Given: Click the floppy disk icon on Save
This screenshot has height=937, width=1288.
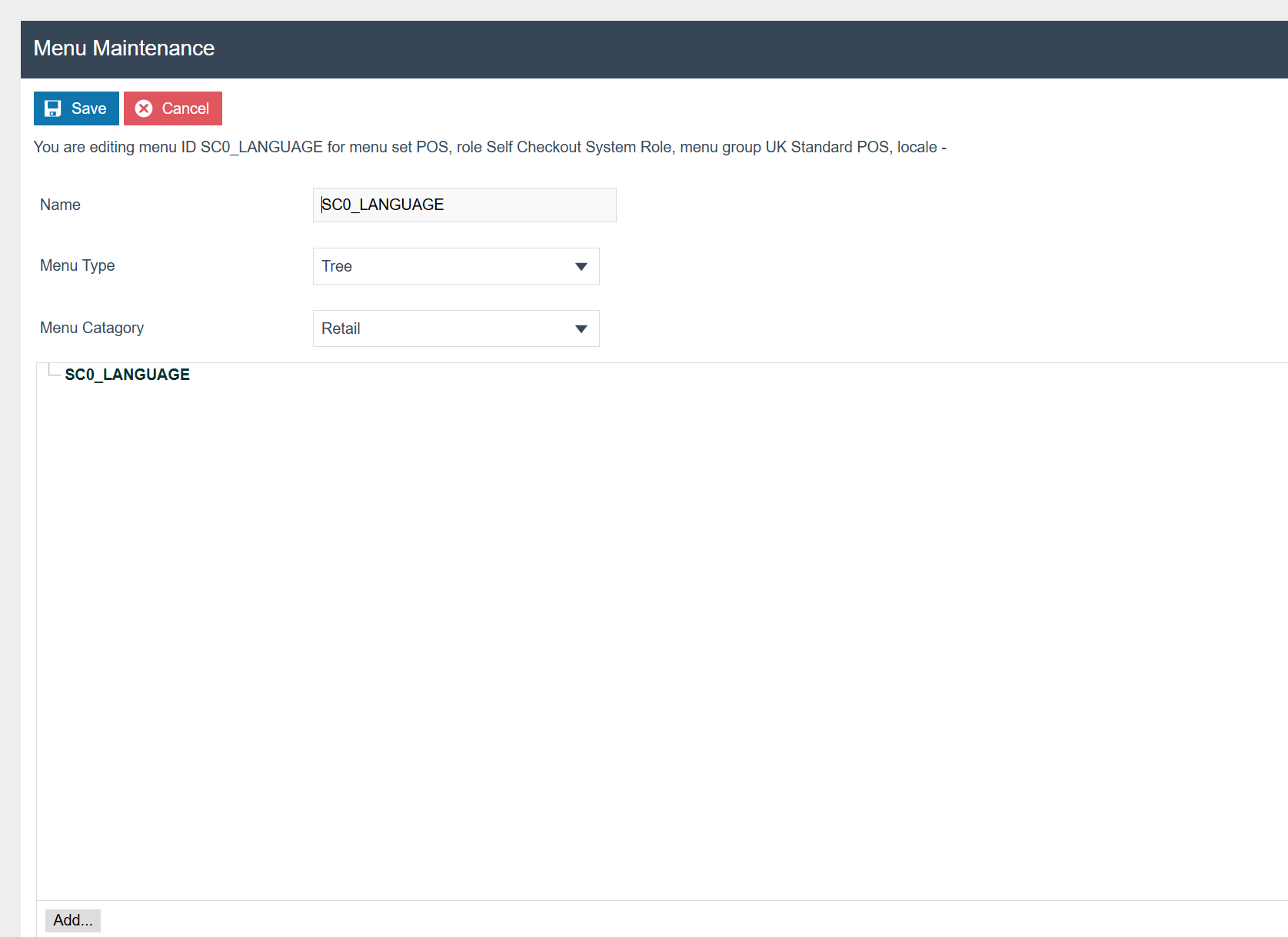Looking at the screenshot, I should tap(52, 108).
